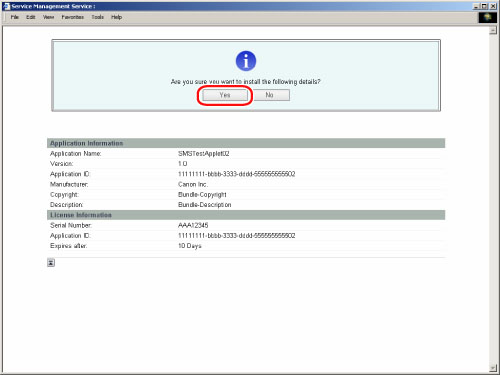Click the Version label
The width and height of the screenshot is (500, 375).
(62, 164)
